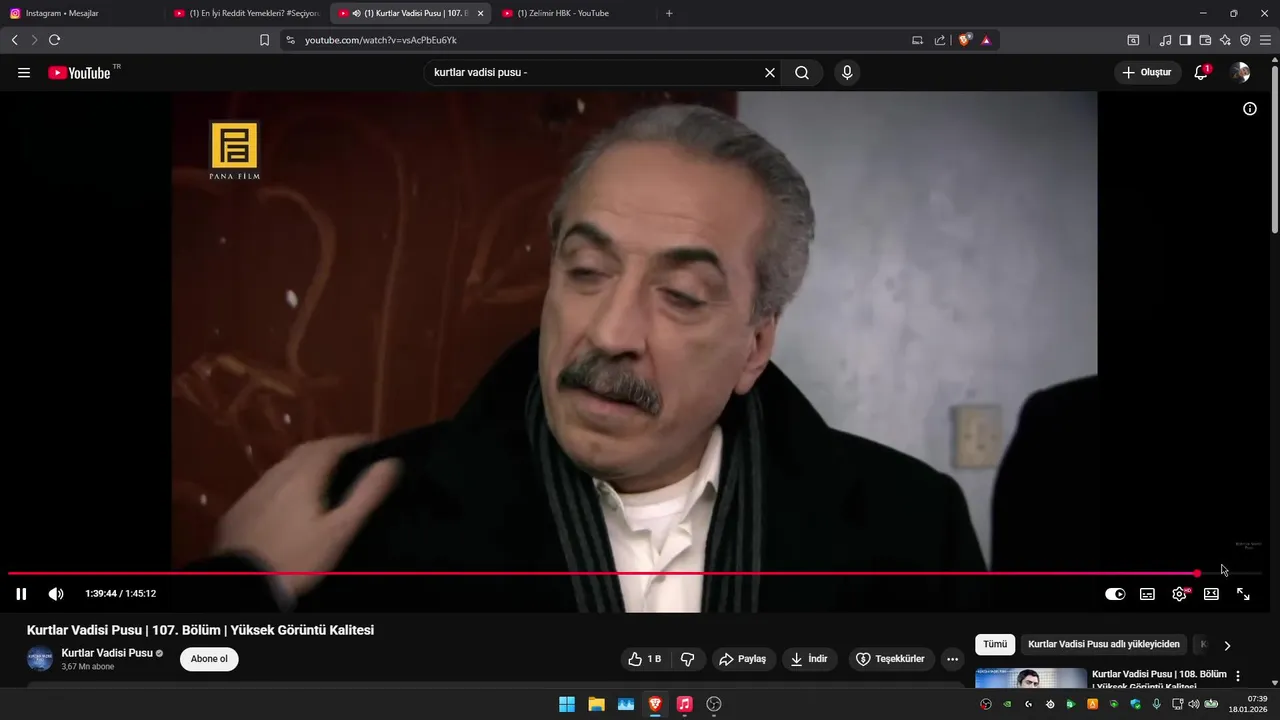1280x720 pixels.
Task: Open the music note playlist icon
Action: click(1165, 40)
